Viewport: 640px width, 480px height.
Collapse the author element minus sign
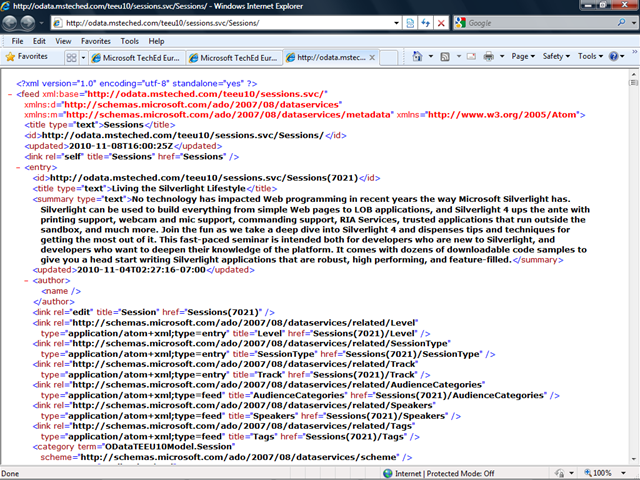pos(26,281)
